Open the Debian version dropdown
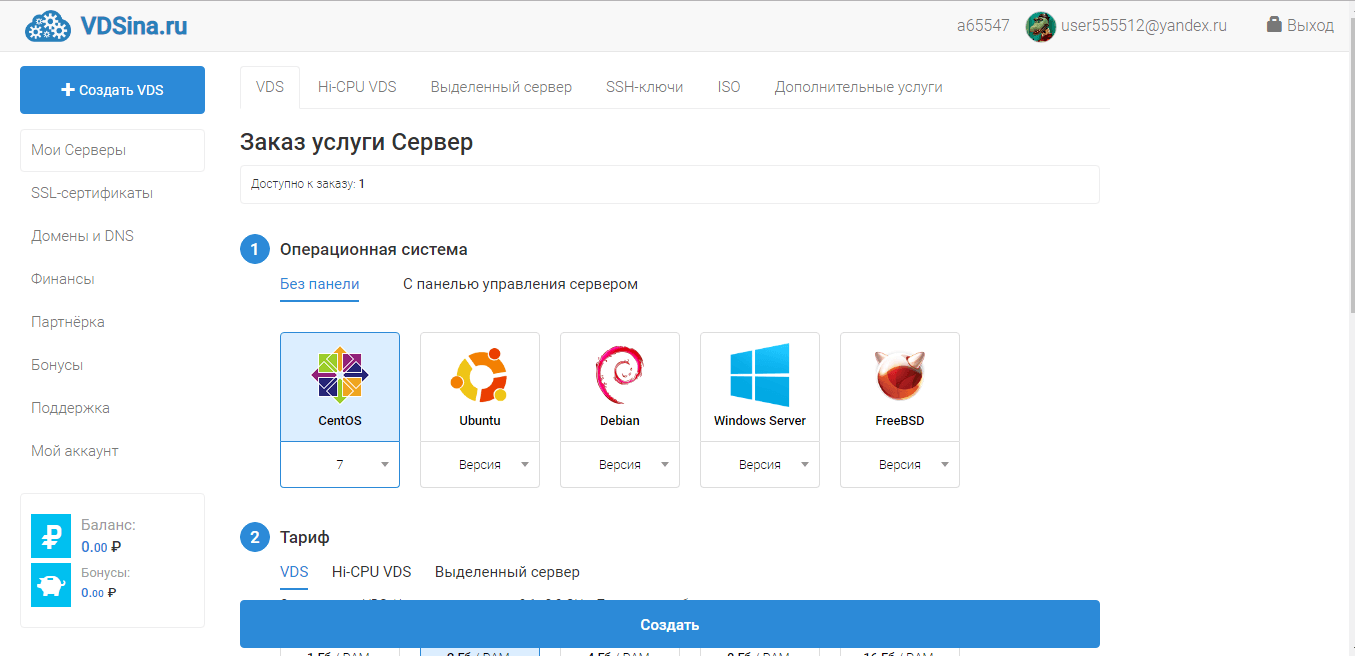The height and width of the screenshot is (656, 1355). point(620,465)
